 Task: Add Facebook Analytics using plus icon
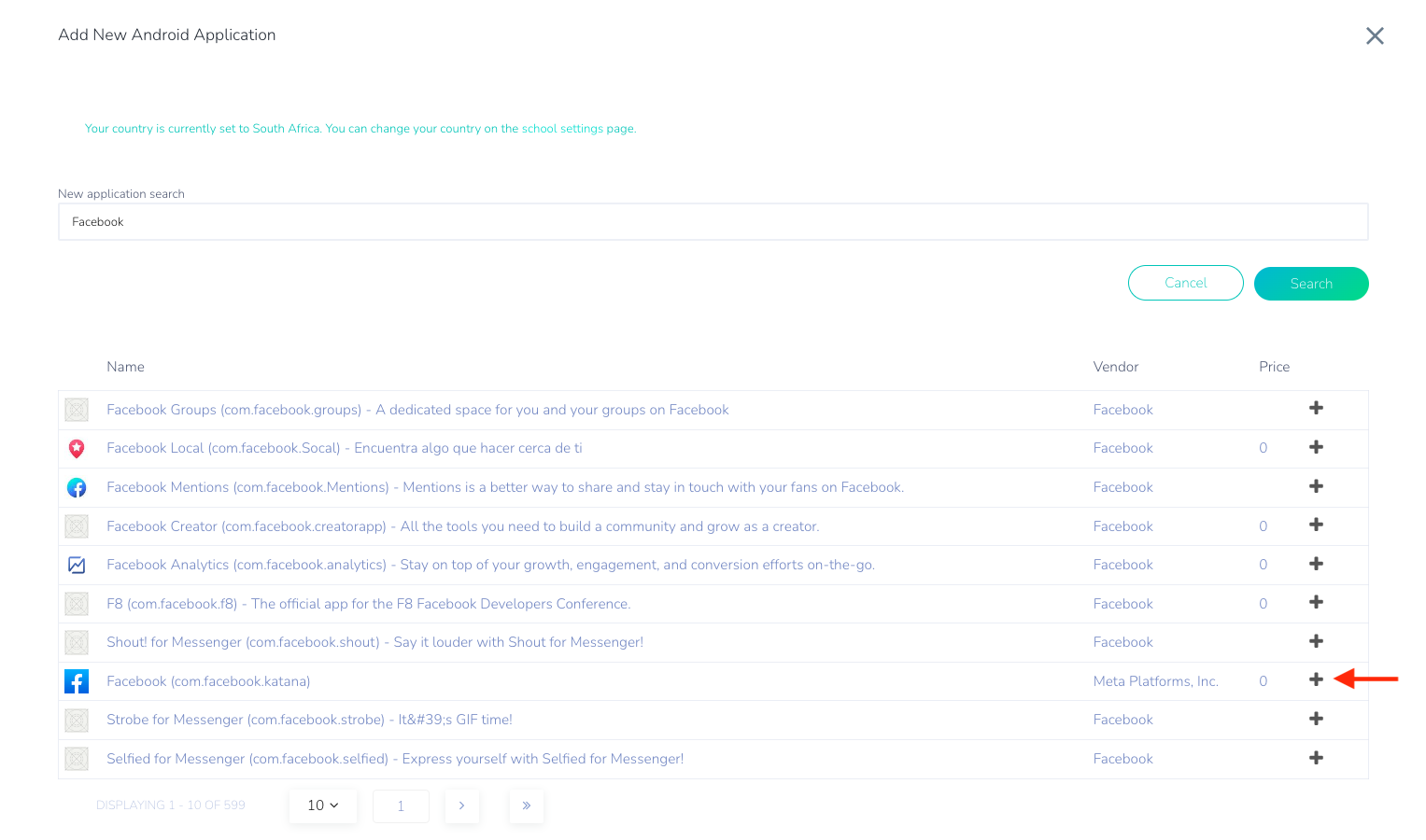[x=1316, y=564]
